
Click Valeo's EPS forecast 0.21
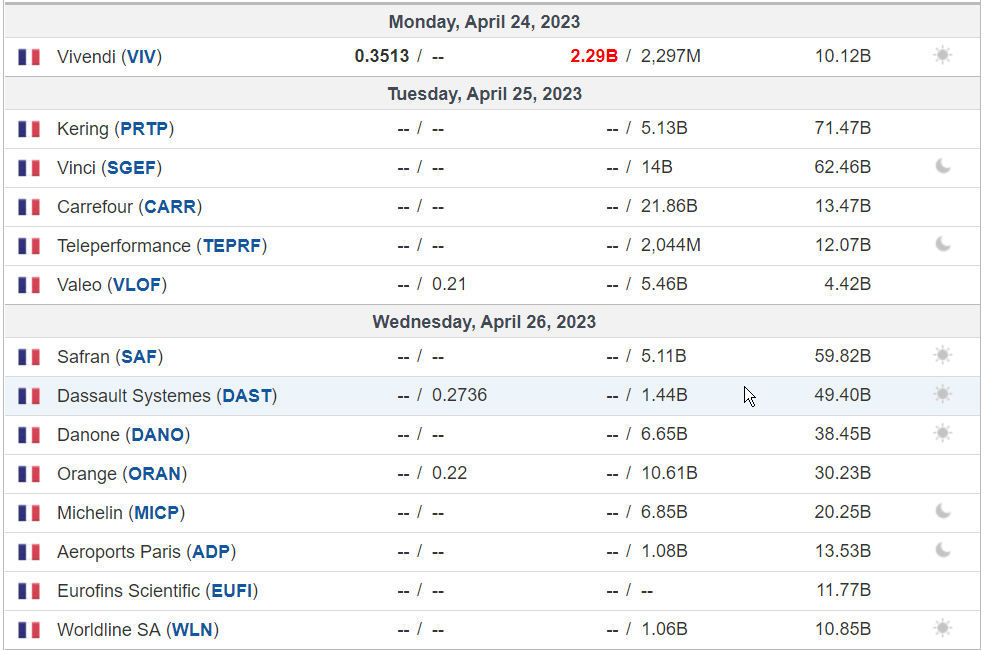pyautogui.click(x=449, y=284)
